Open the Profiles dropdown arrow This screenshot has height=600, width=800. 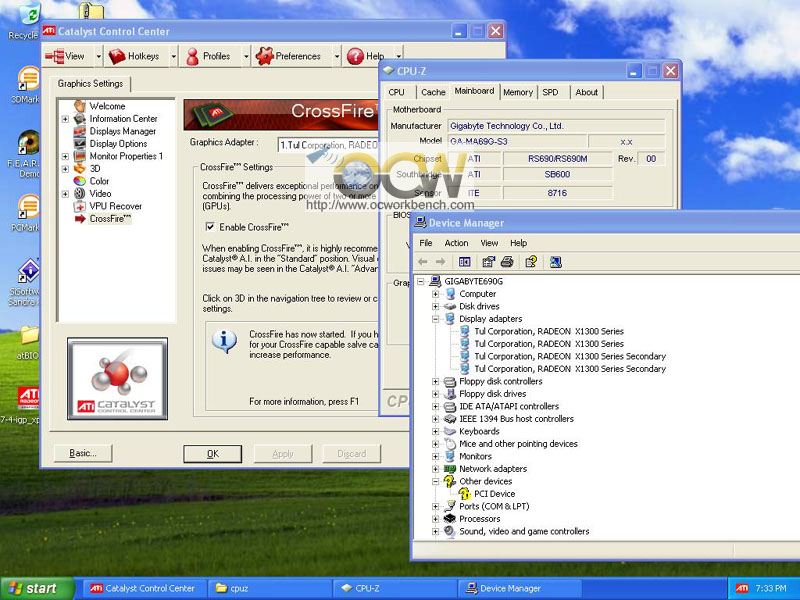point(246,57)
